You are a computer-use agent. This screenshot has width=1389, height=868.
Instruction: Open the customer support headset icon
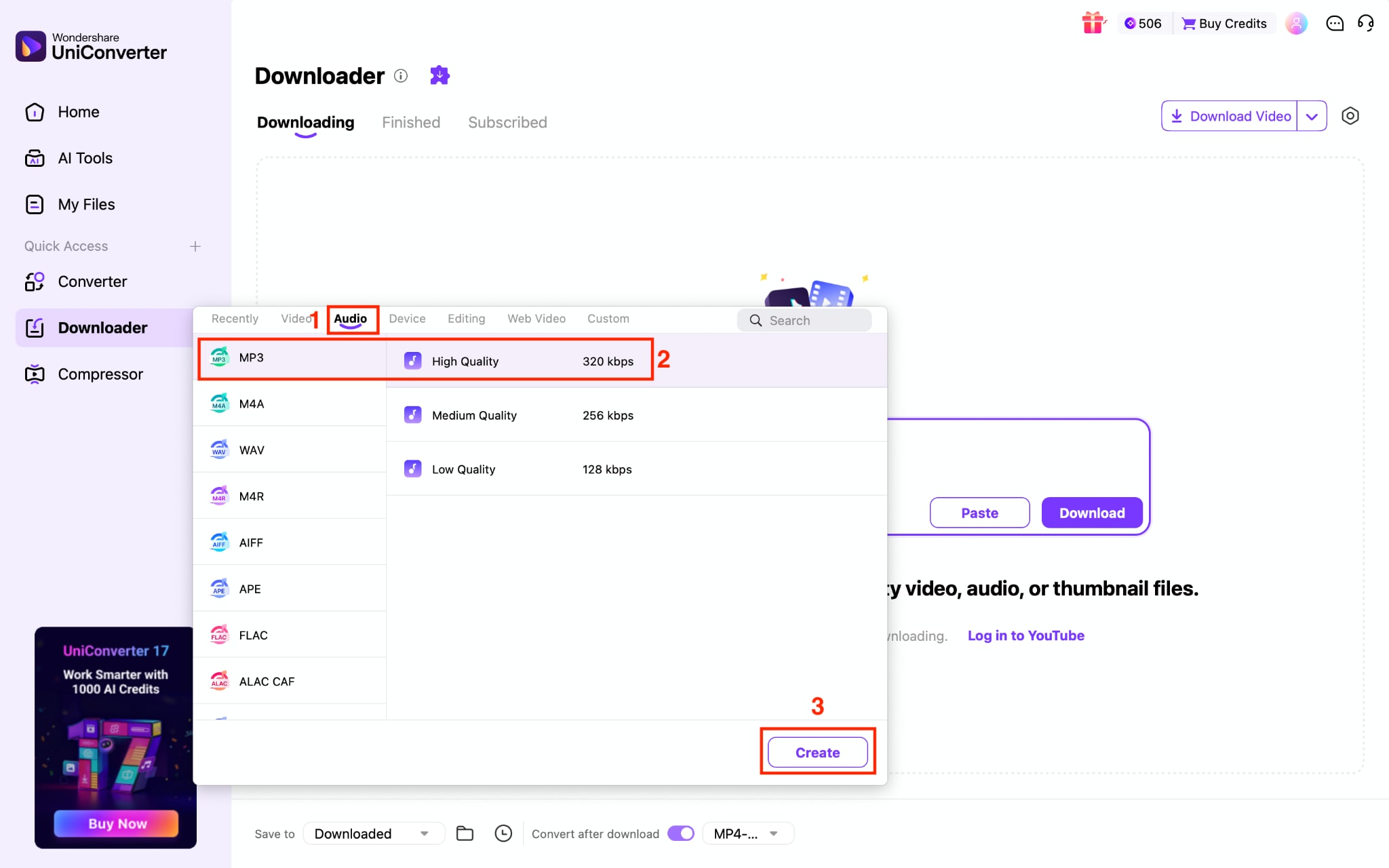point(1366,24)
